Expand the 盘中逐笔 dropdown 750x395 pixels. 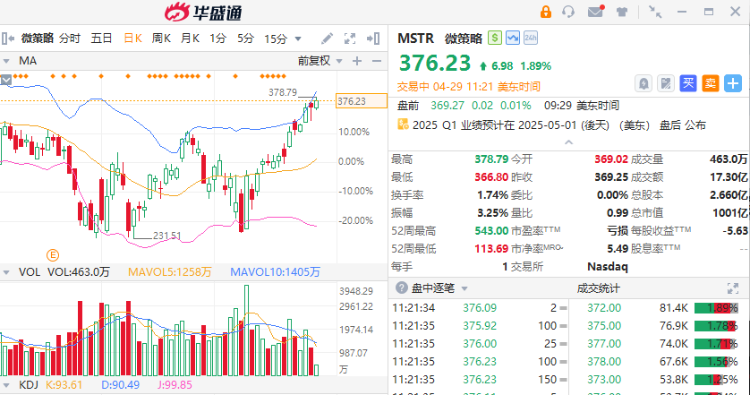click(464, 289)
